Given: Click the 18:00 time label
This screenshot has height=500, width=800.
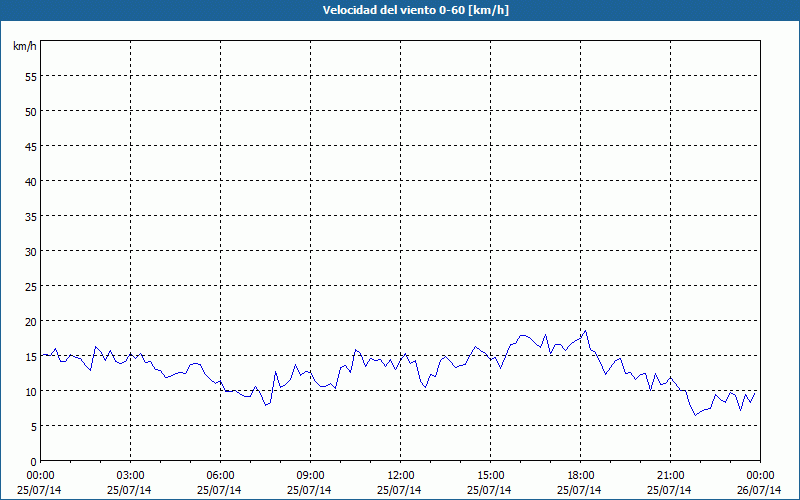Looking at the screenshot, I should point(581,476).
